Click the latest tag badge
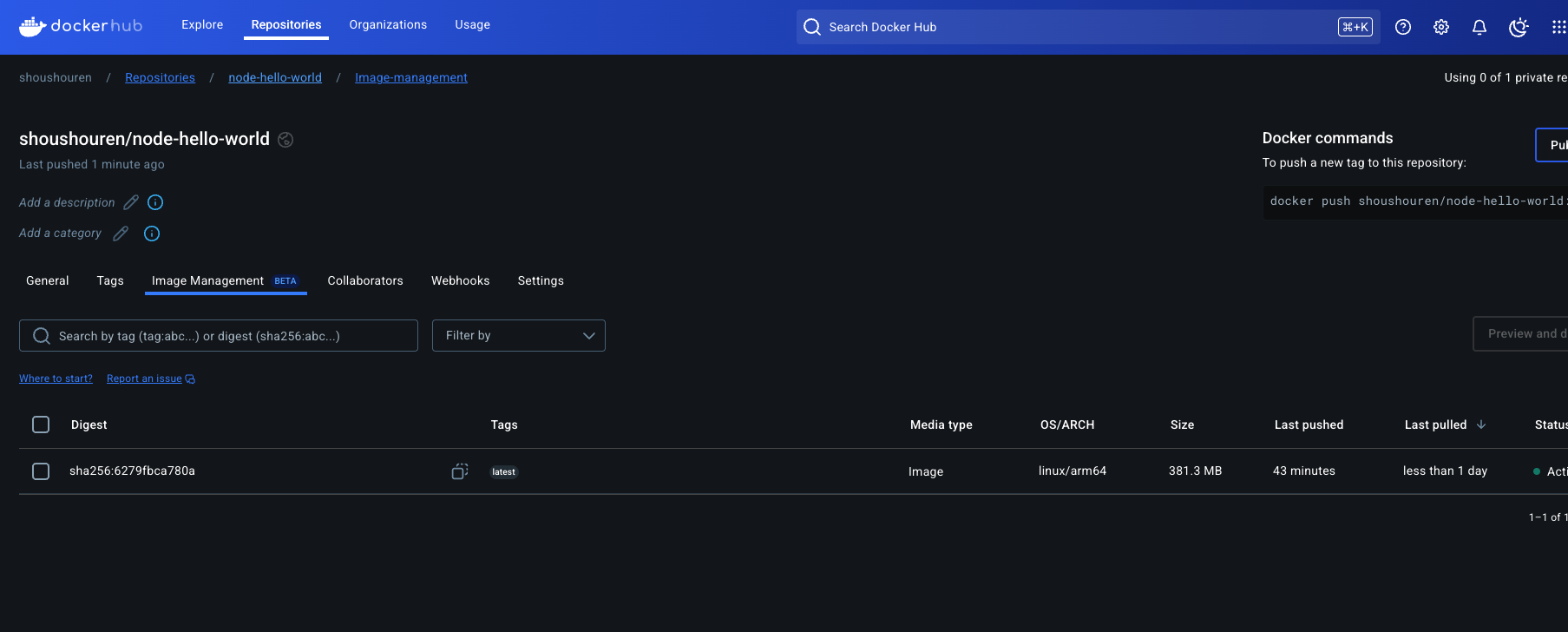The width and height of the screenshot is (1568, 632). pos(504,471)
